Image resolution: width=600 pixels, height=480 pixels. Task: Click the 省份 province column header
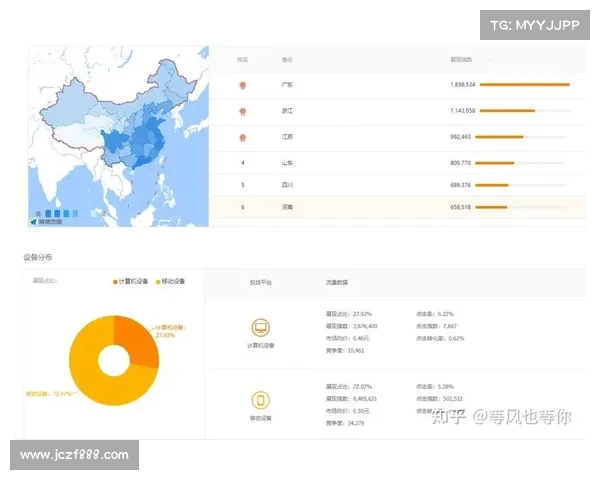tap(287, 60)
